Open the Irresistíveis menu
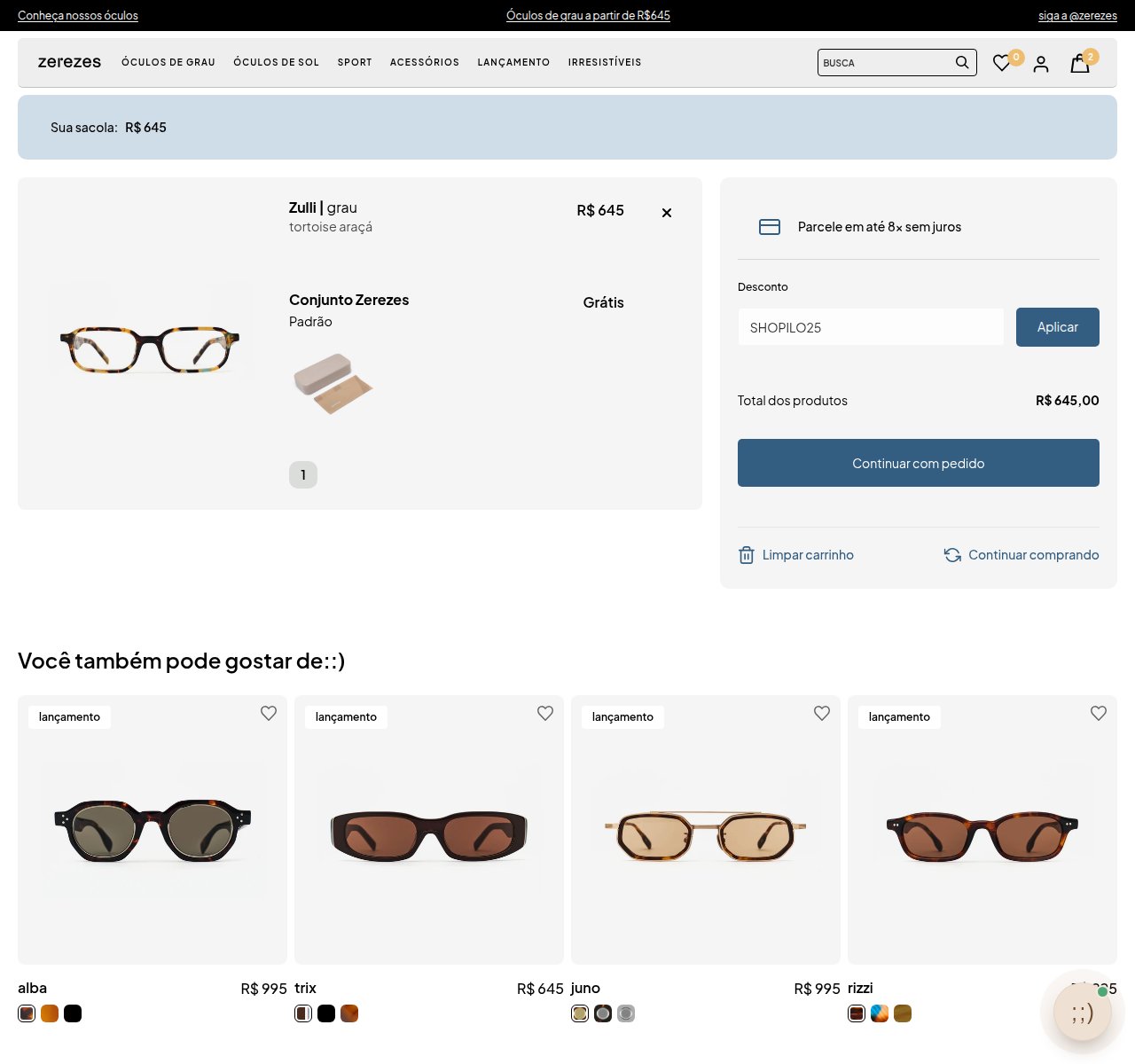This screenshot has width=1135, height=1064. 605,62
